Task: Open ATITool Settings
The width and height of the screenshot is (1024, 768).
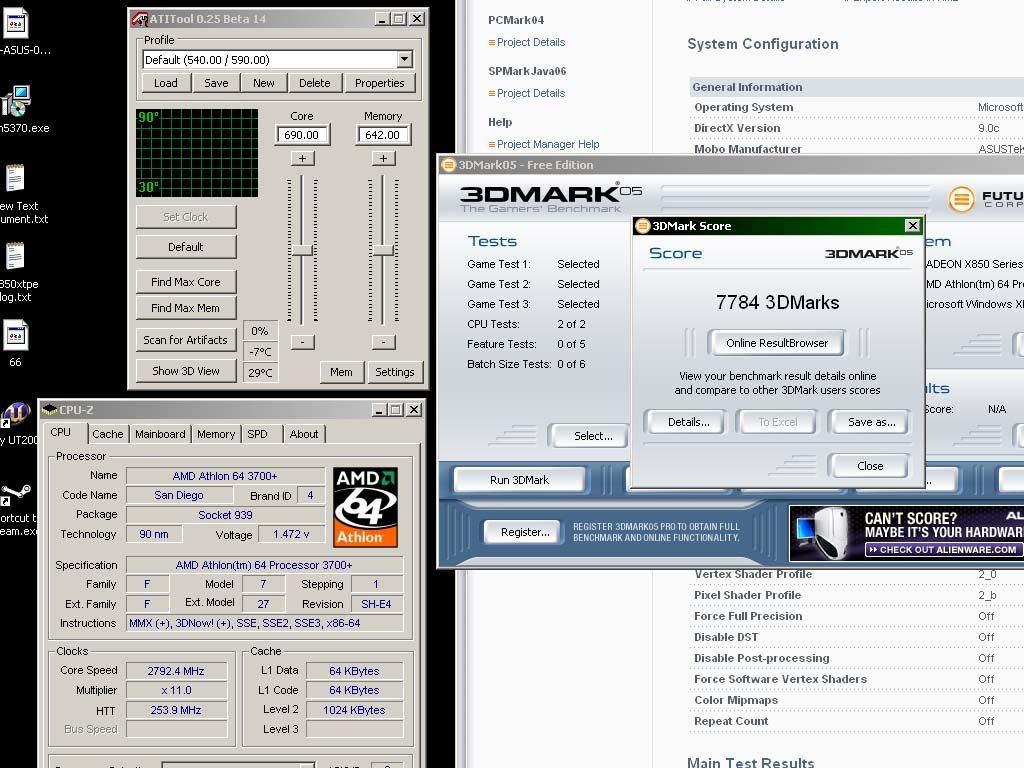Action: pyautogui.click(x=394, y=372)
